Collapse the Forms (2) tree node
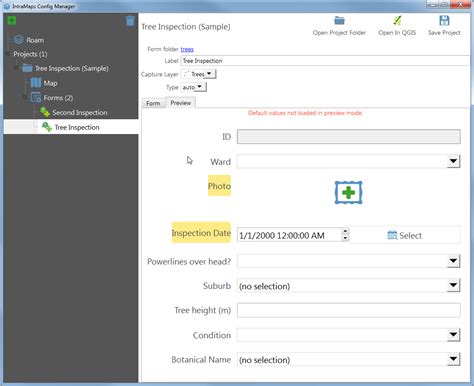 25,98
